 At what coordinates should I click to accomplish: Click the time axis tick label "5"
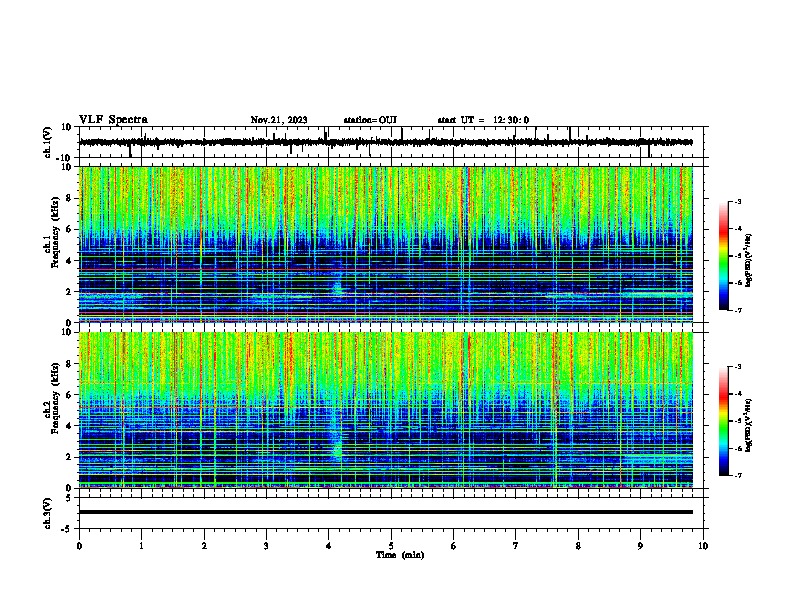coord(391,546)
